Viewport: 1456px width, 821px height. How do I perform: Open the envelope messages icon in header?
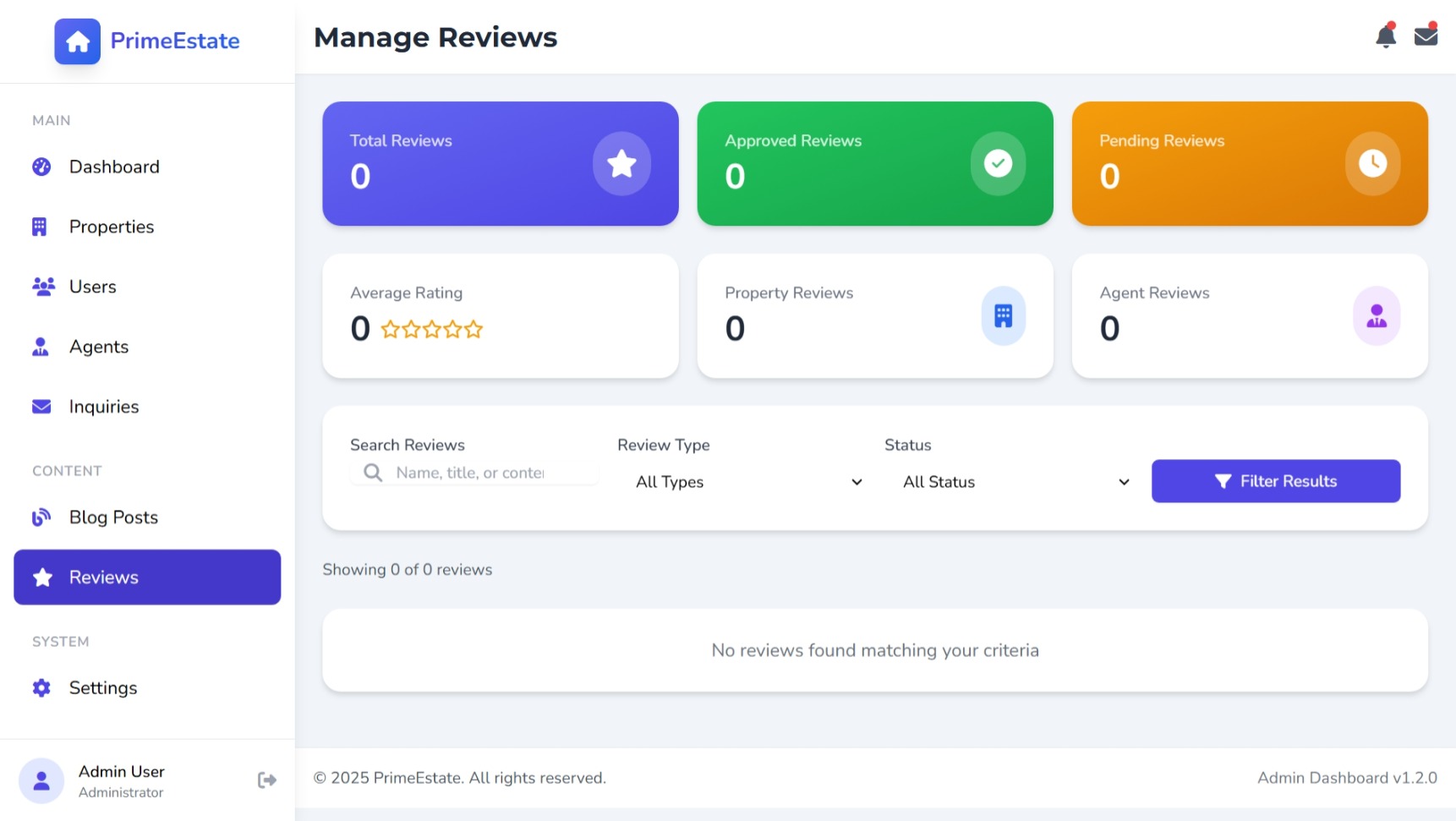1426,36
